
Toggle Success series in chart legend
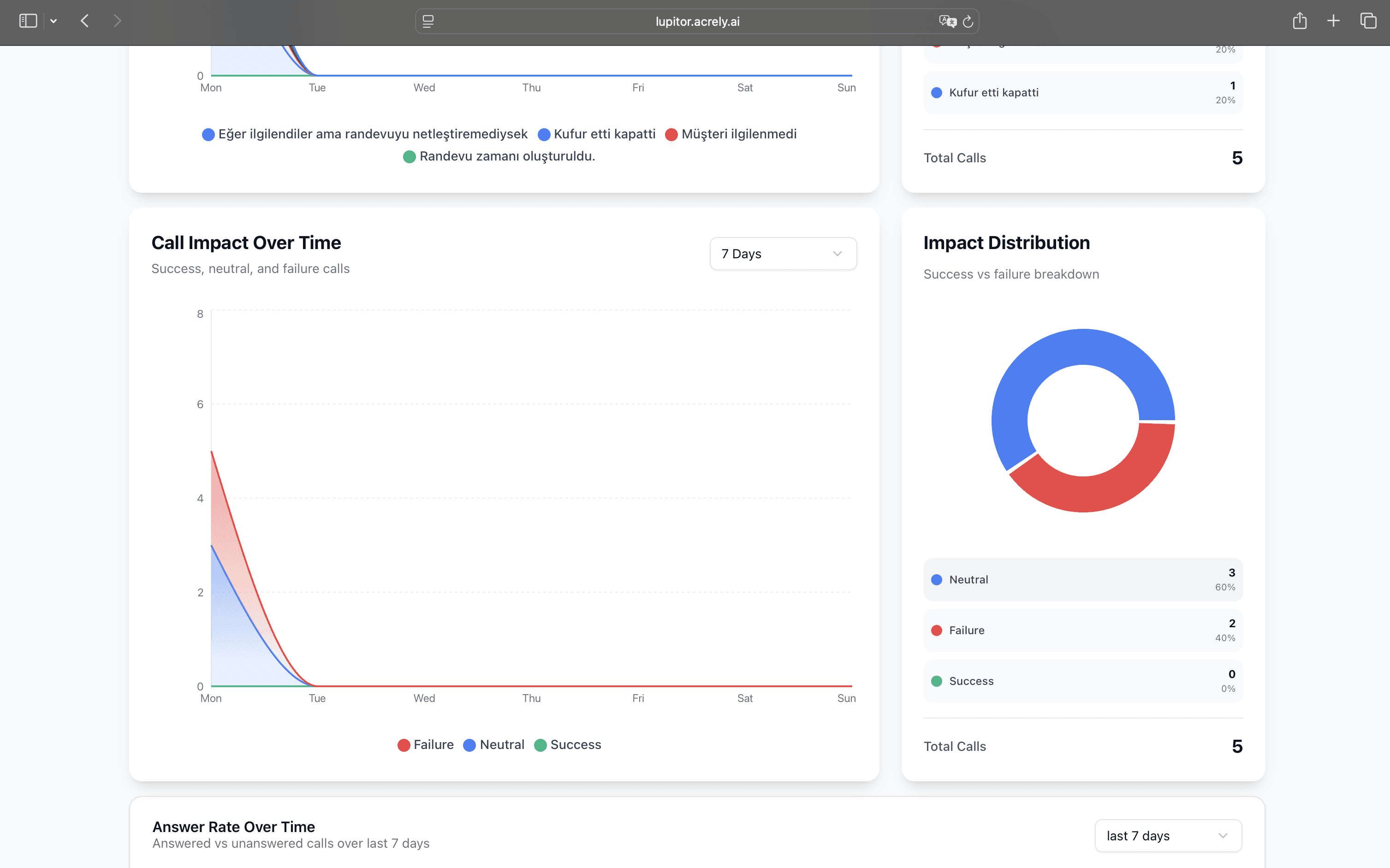tap(568, 744)
